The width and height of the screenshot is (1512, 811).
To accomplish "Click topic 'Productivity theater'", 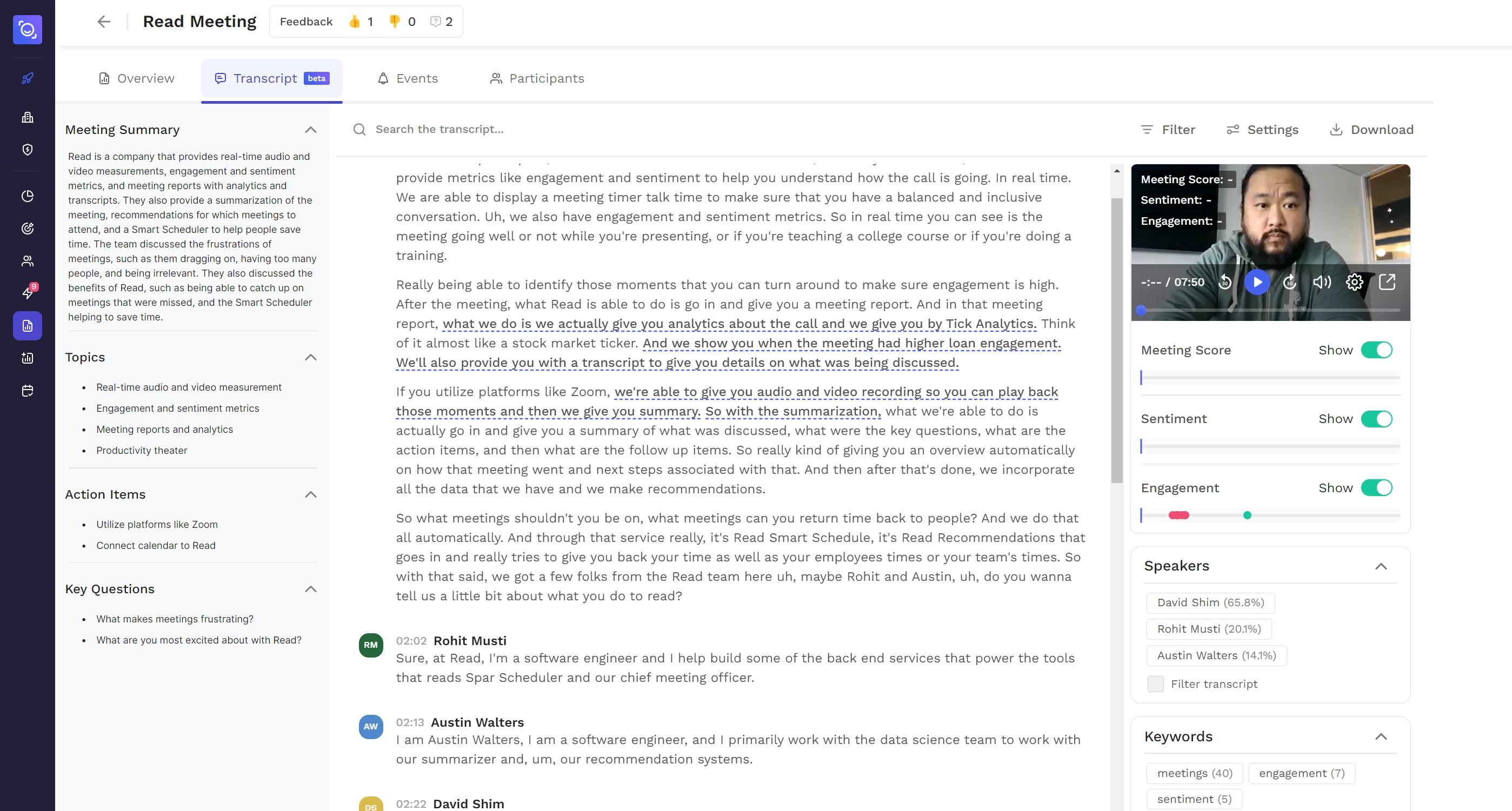I will click(142, 451).
